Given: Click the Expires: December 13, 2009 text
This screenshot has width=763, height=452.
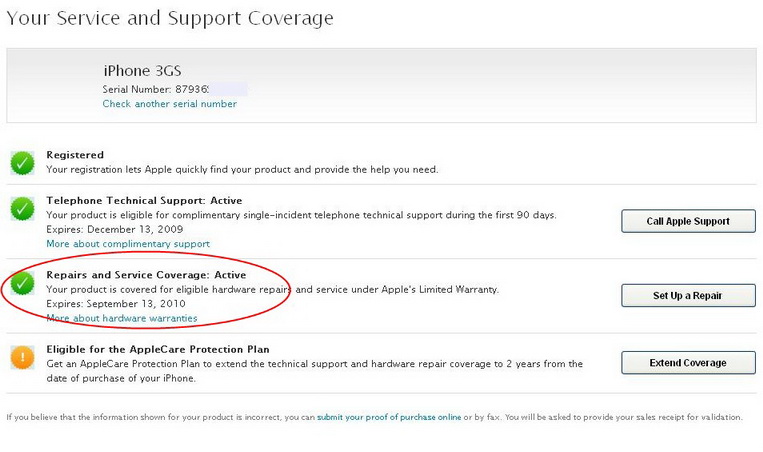Looking at the screenshot, I should (114, 229).
